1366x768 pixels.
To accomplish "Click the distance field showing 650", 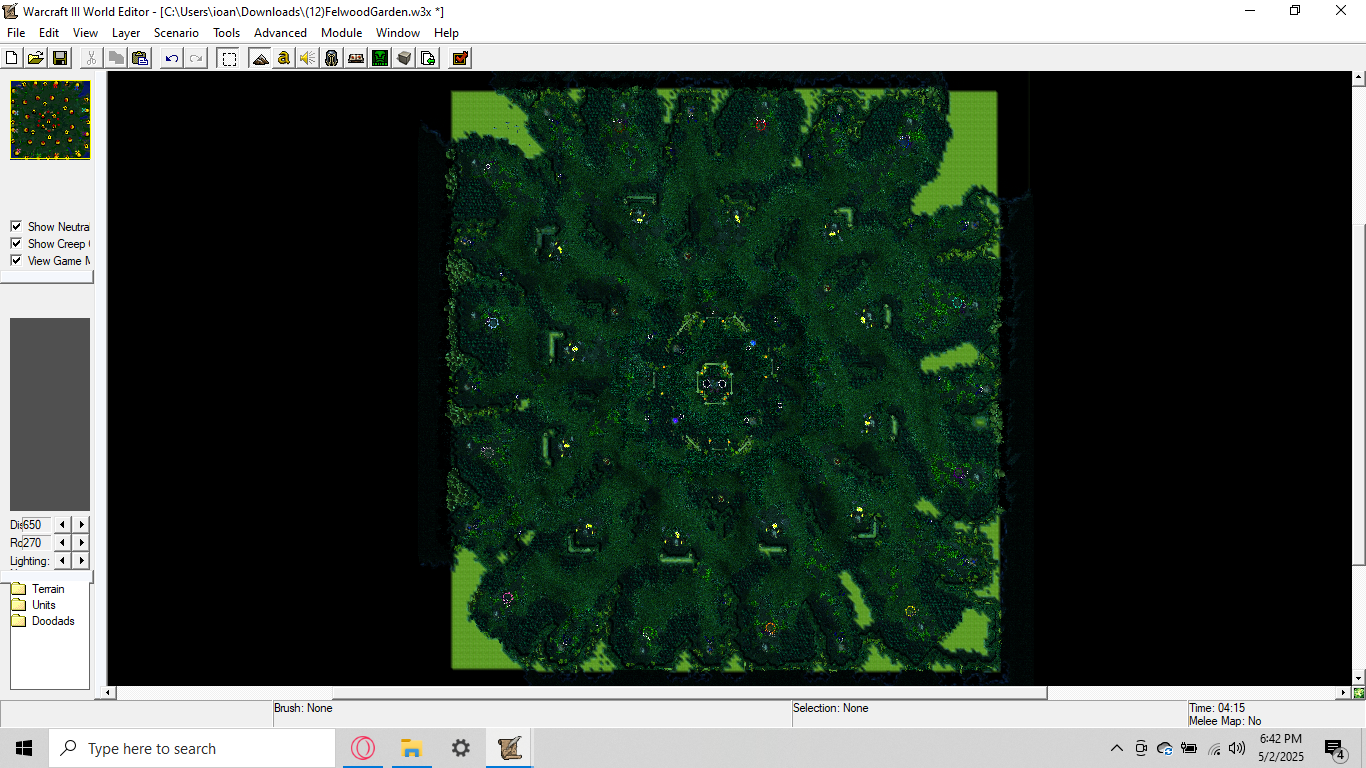I will 36,525.
